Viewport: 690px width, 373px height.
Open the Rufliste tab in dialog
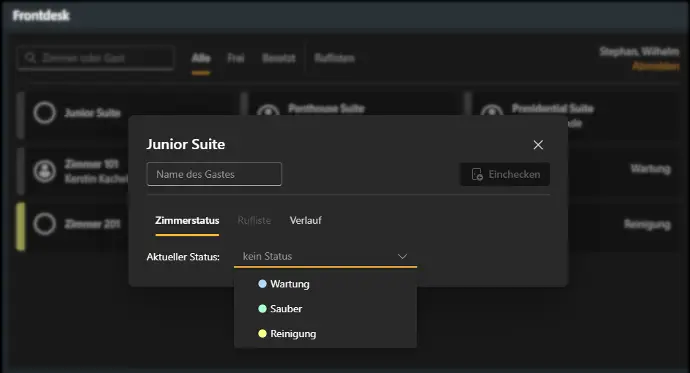(x=254, y=220)
